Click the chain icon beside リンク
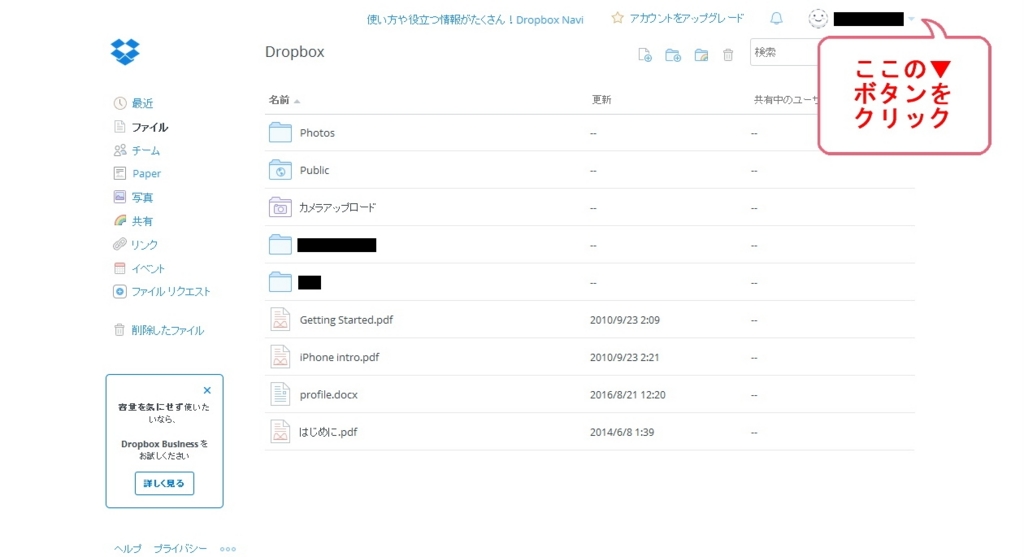The width and height of the screenshot is (1024, 557). (119, 244)
